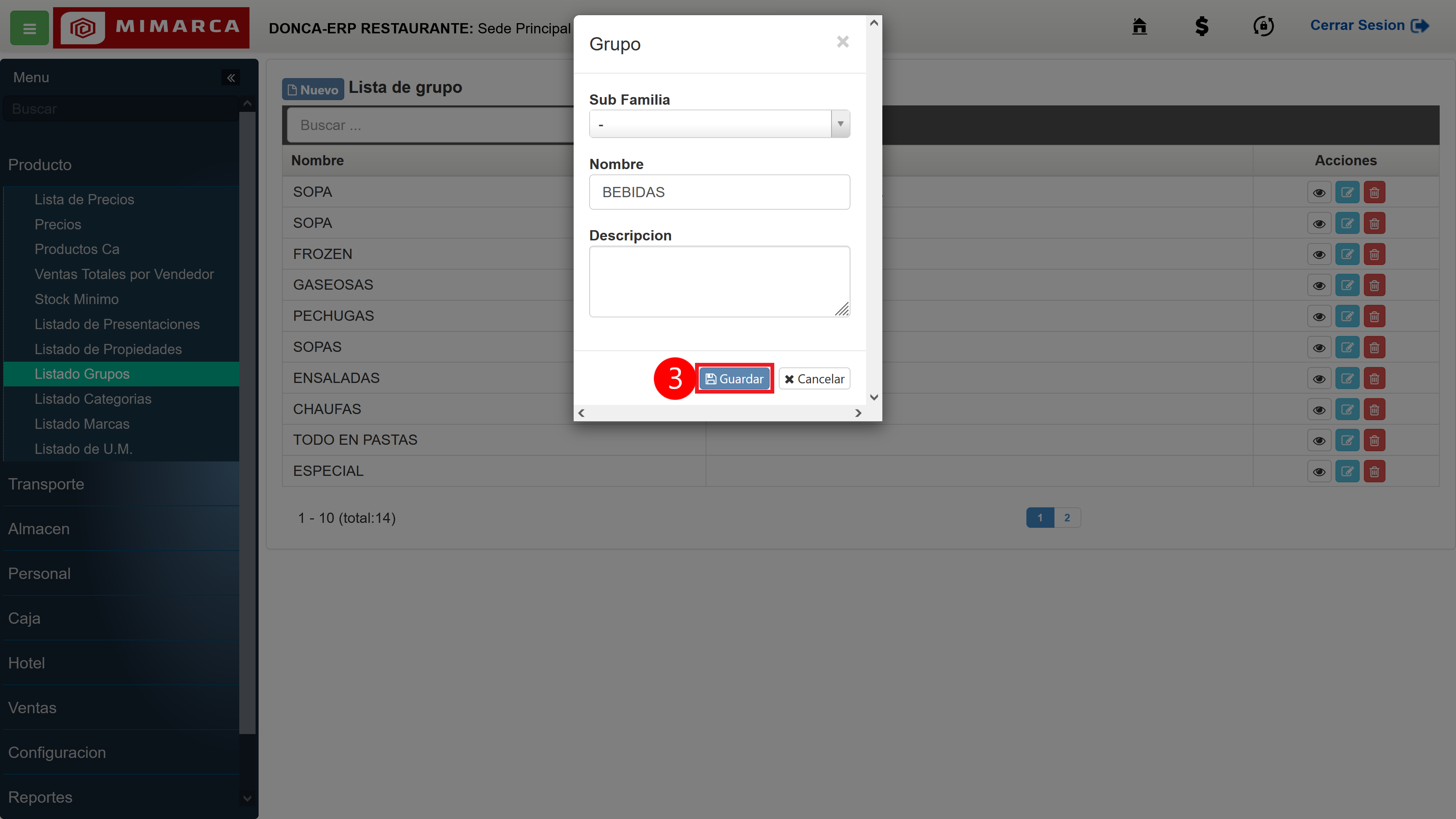Screen dimensions: 1456x819
Task: View details of ESPECIAL row eye icon
Action: 1319,471
